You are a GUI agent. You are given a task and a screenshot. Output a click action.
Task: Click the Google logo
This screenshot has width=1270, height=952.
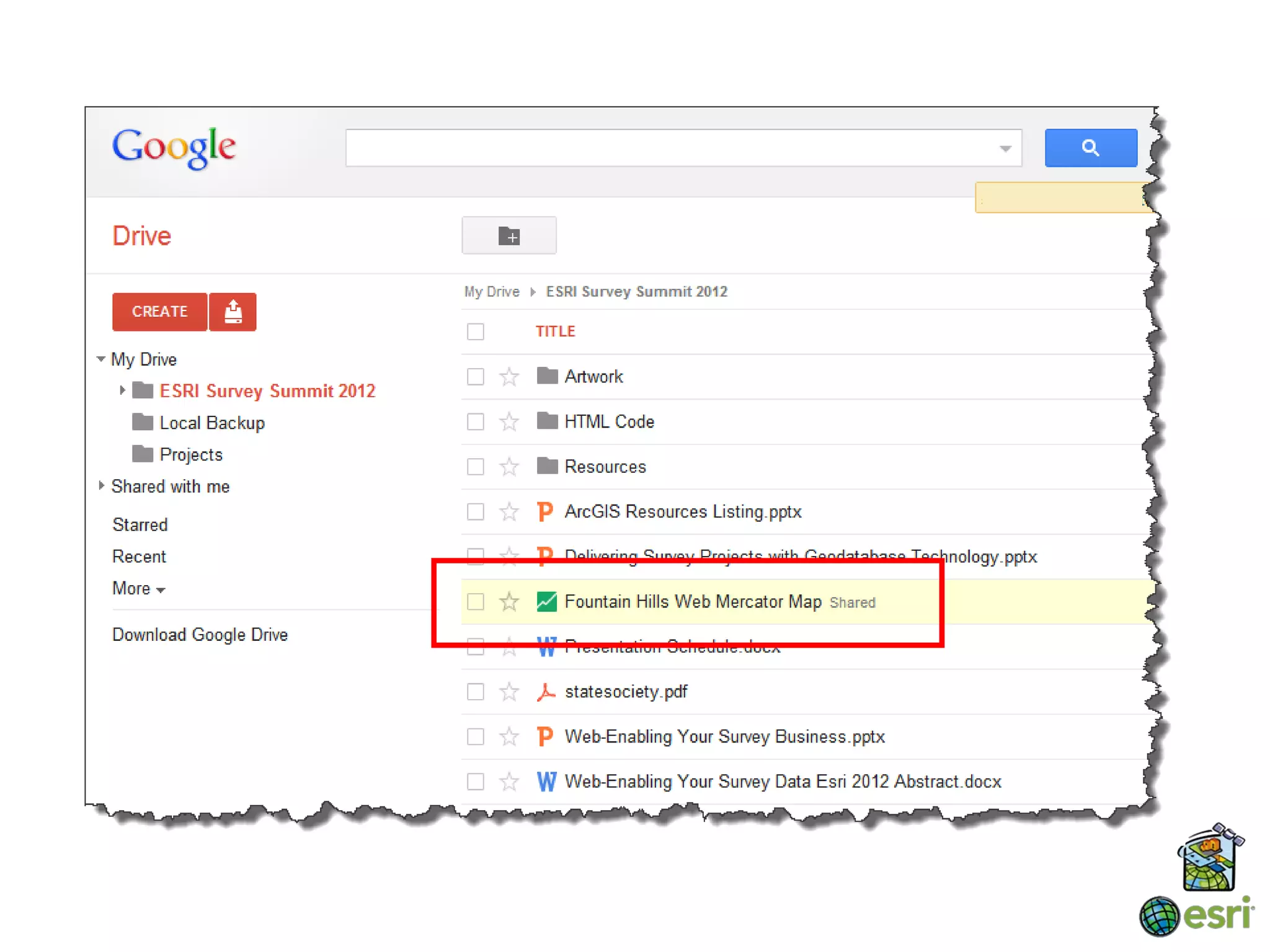(174, 148)
